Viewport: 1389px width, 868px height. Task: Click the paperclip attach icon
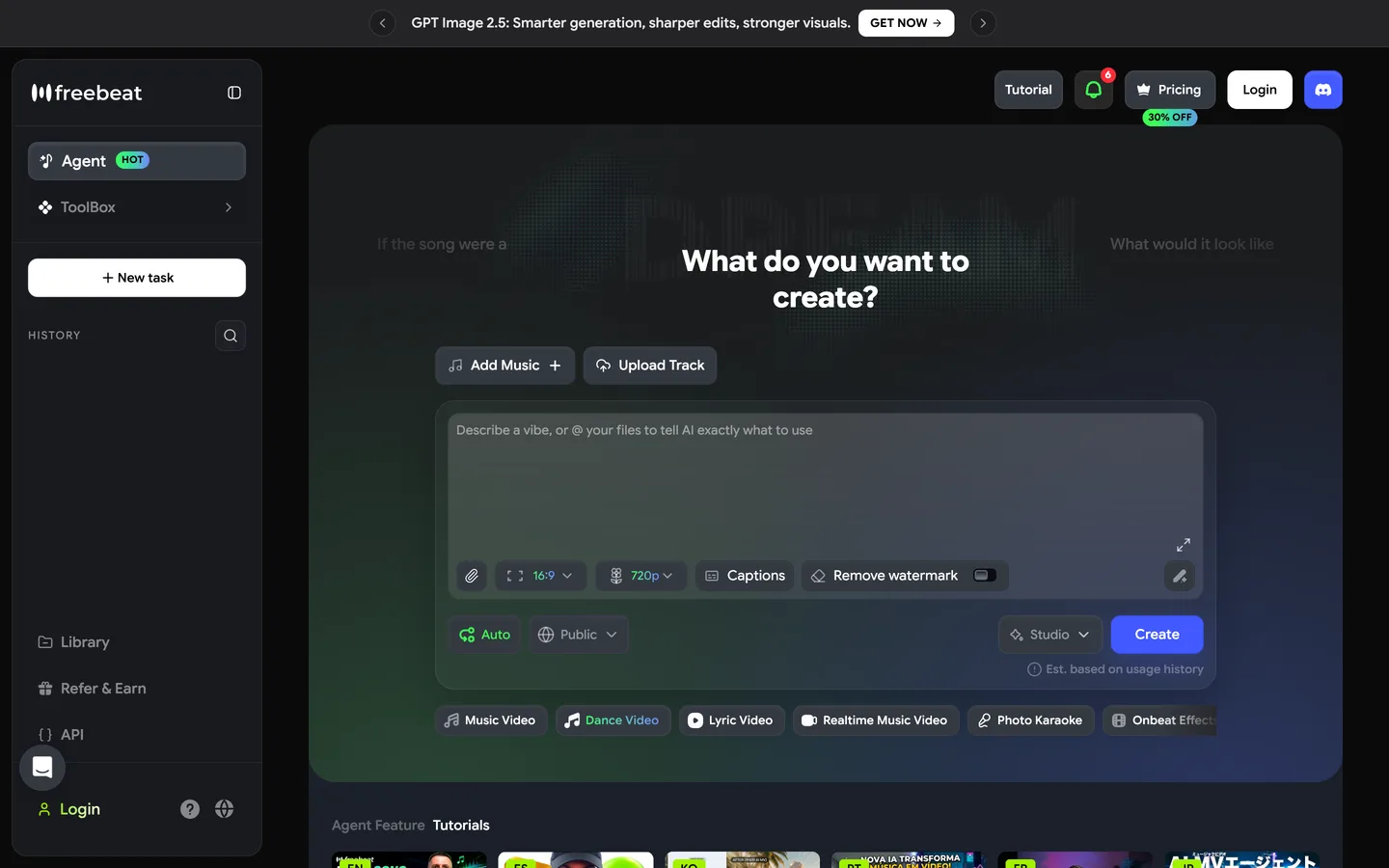point(472,576)
